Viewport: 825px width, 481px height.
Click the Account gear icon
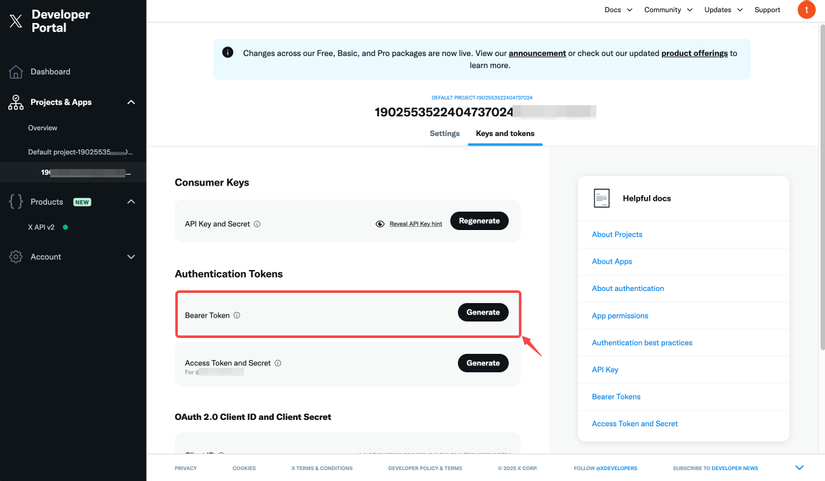click(16, 257)
